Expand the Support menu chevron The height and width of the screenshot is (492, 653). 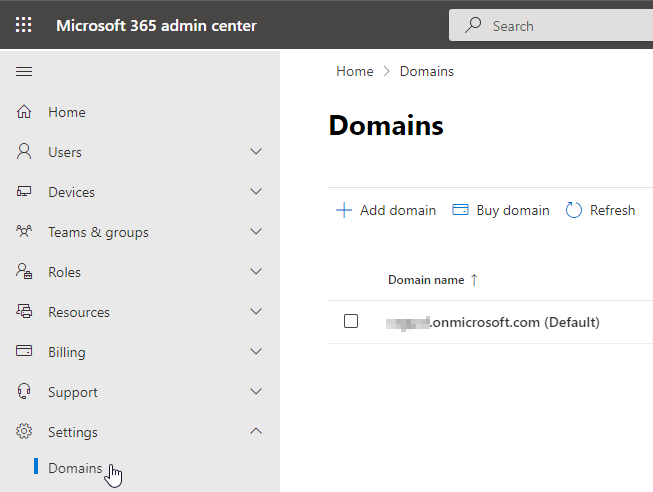click(x=256, y=391)
